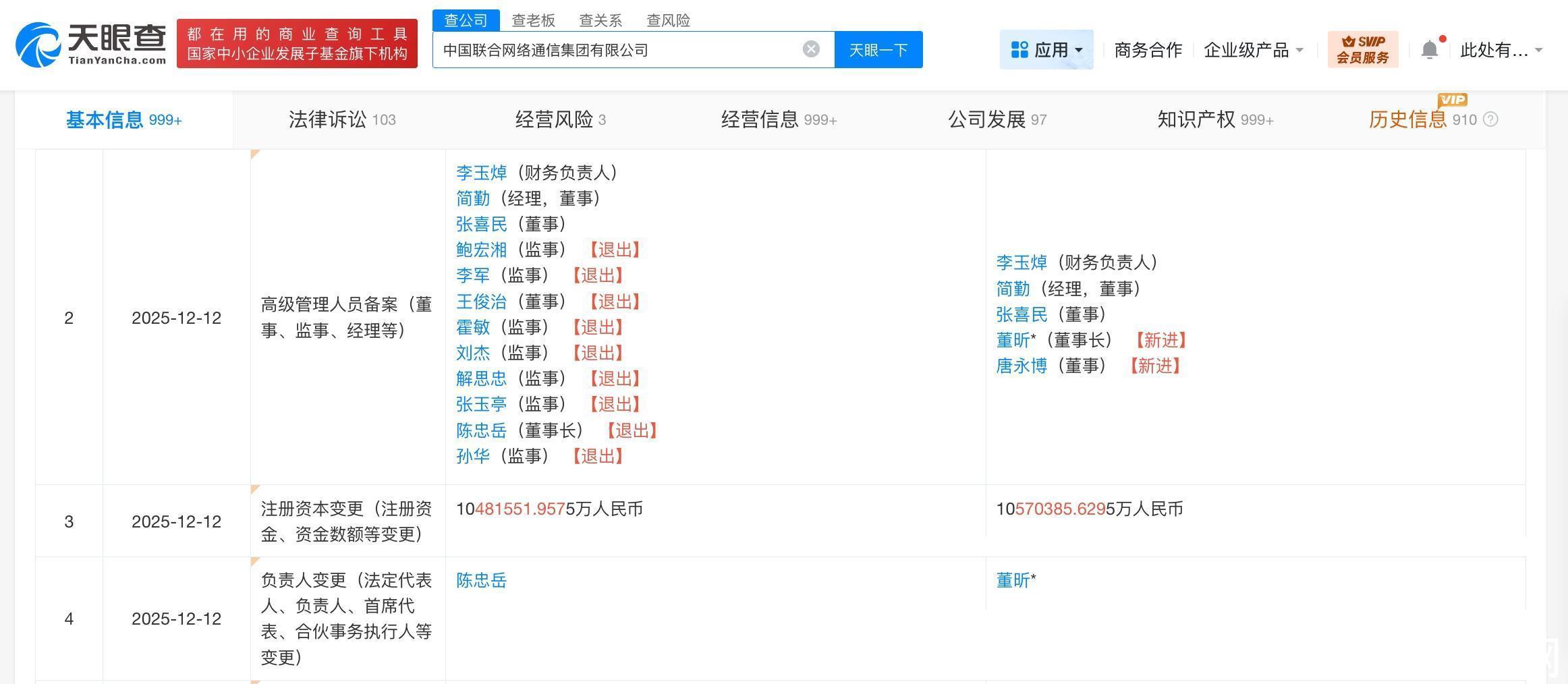Click the red promotional banner
This screenshot has width=1568, height=684.
[x=297, y=44]
